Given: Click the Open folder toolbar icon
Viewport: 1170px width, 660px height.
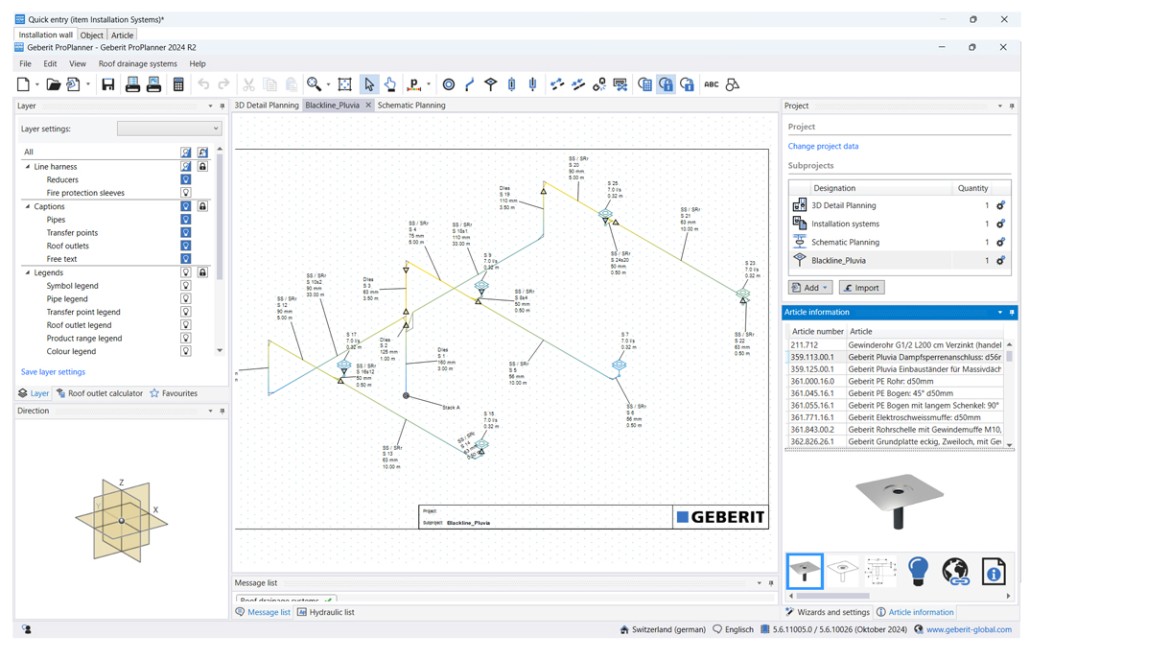Looking at the screenshot, I should coord(53,85).
